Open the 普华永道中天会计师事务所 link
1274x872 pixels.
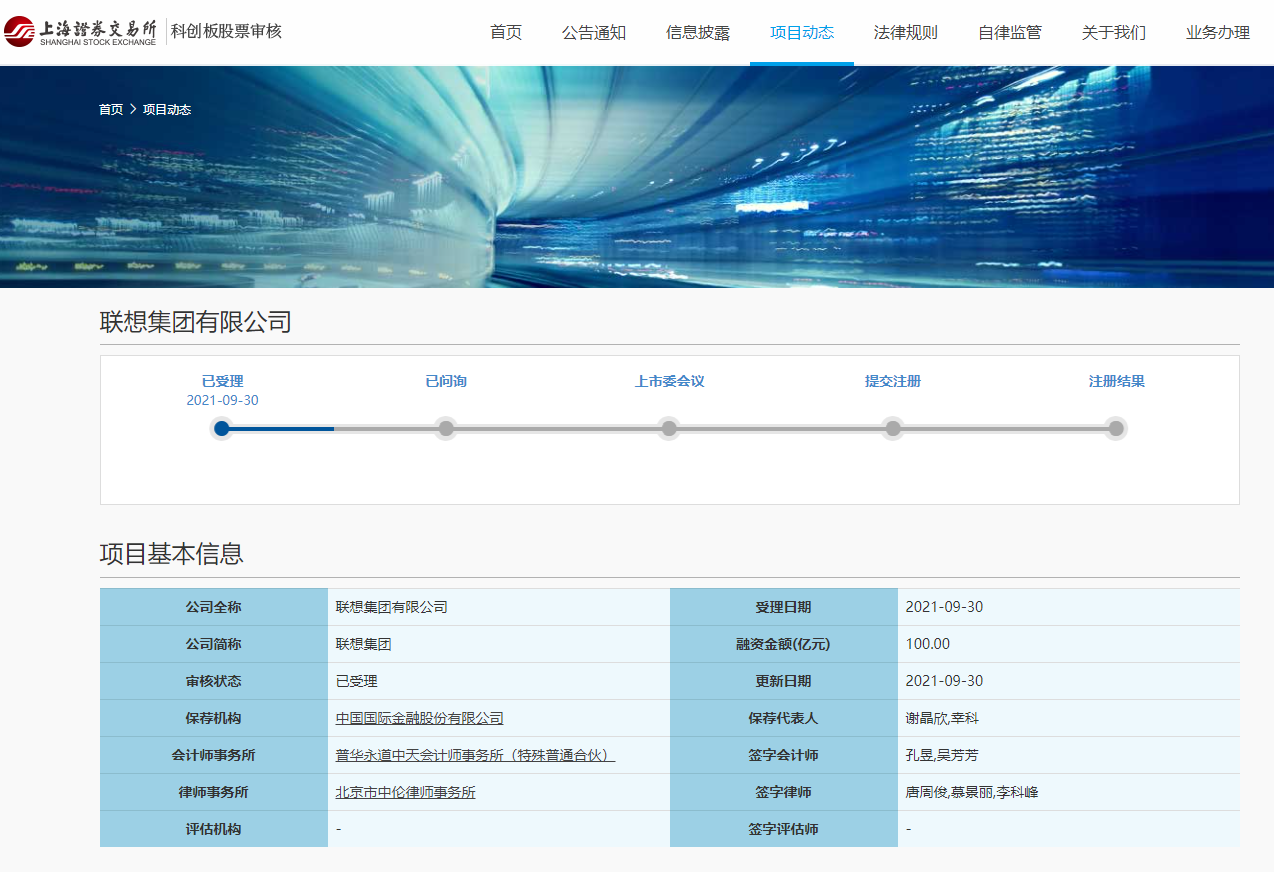pos(475,755)
